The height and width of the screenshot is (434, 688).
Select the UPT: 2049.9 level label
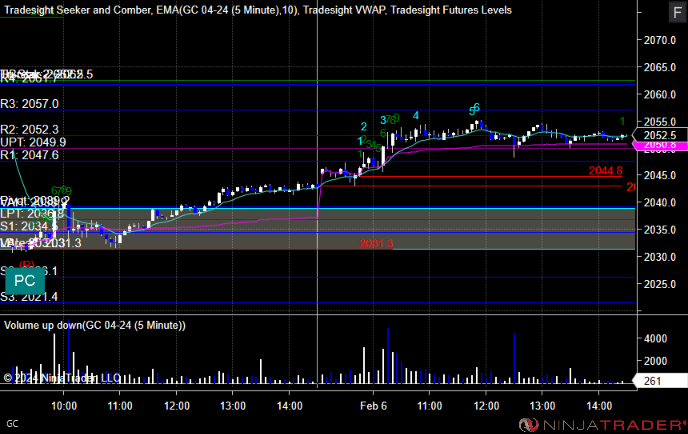click(x=33, y=142)
